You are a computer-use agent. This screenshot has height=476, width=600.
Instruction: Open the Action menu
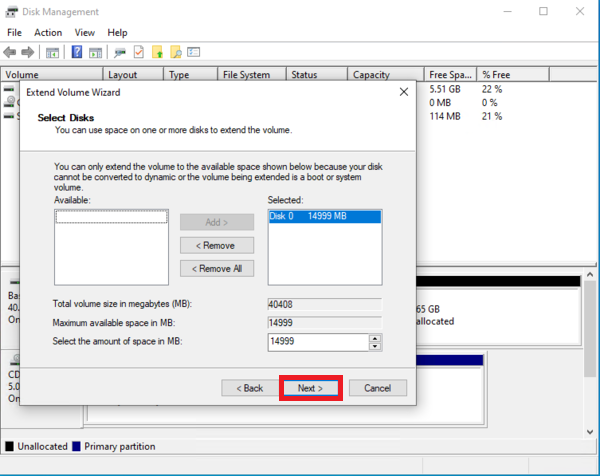tap(48, 33)
